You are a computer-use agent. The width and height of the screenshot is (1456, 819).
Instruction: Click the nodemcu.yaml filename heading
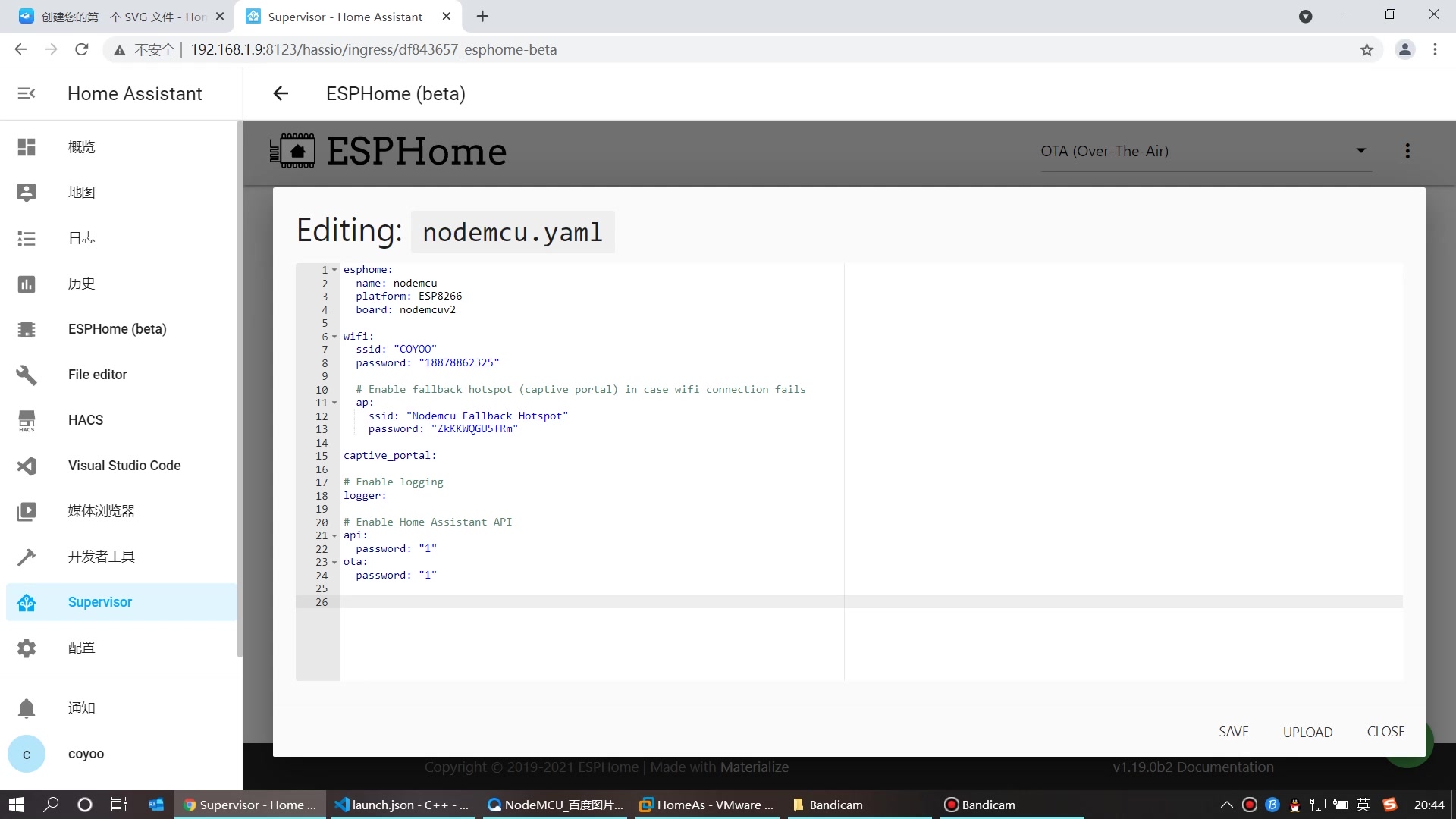point(513,232)
